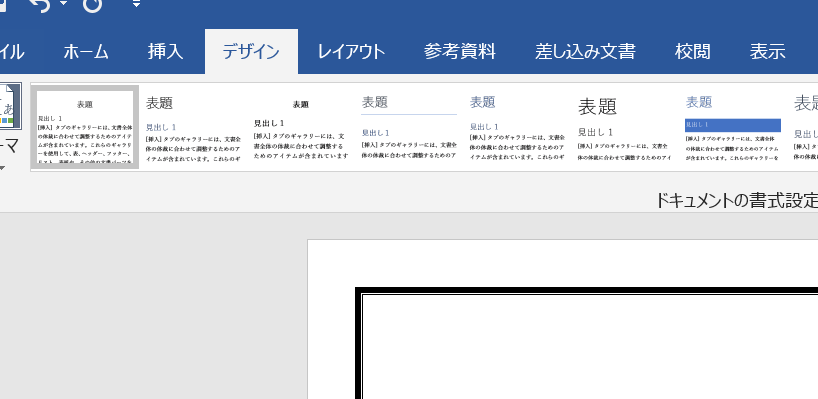The image size is (818, 399).
Task: Expand the Undo history dropdown arrow
Action: tap(64, 4)
